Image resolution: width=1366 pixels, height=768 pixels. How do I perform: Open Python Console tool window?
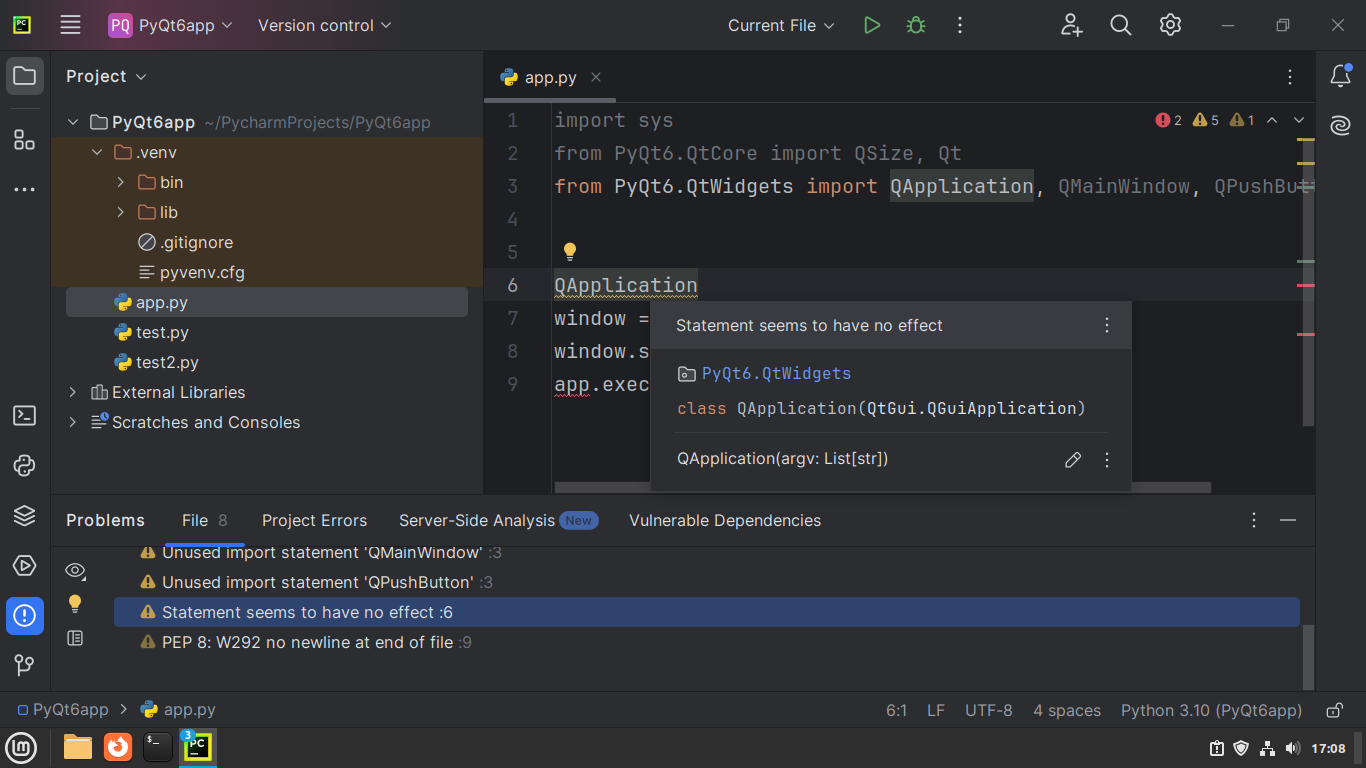25,465
